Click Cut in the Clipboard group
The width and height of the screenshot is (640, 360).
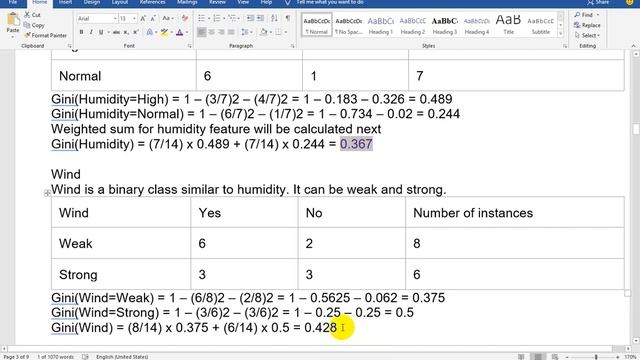click(32, 15)
